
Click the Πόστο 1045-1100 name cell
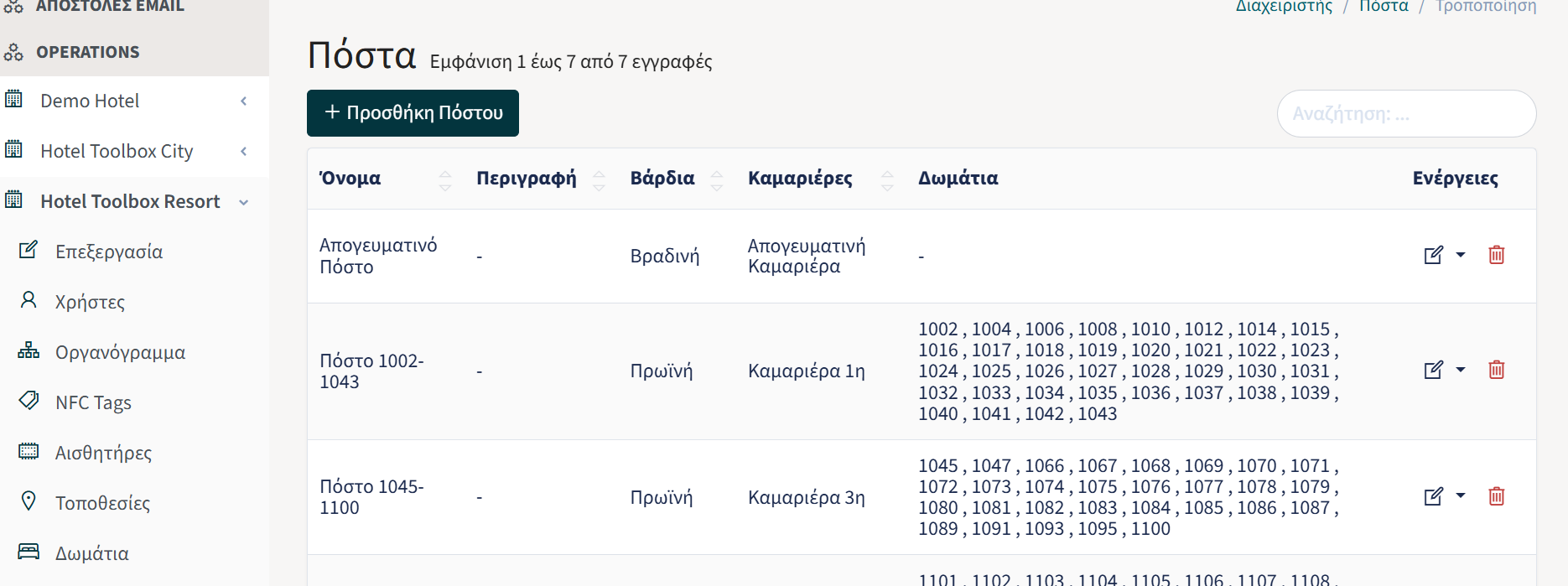[x=371, y=497]
